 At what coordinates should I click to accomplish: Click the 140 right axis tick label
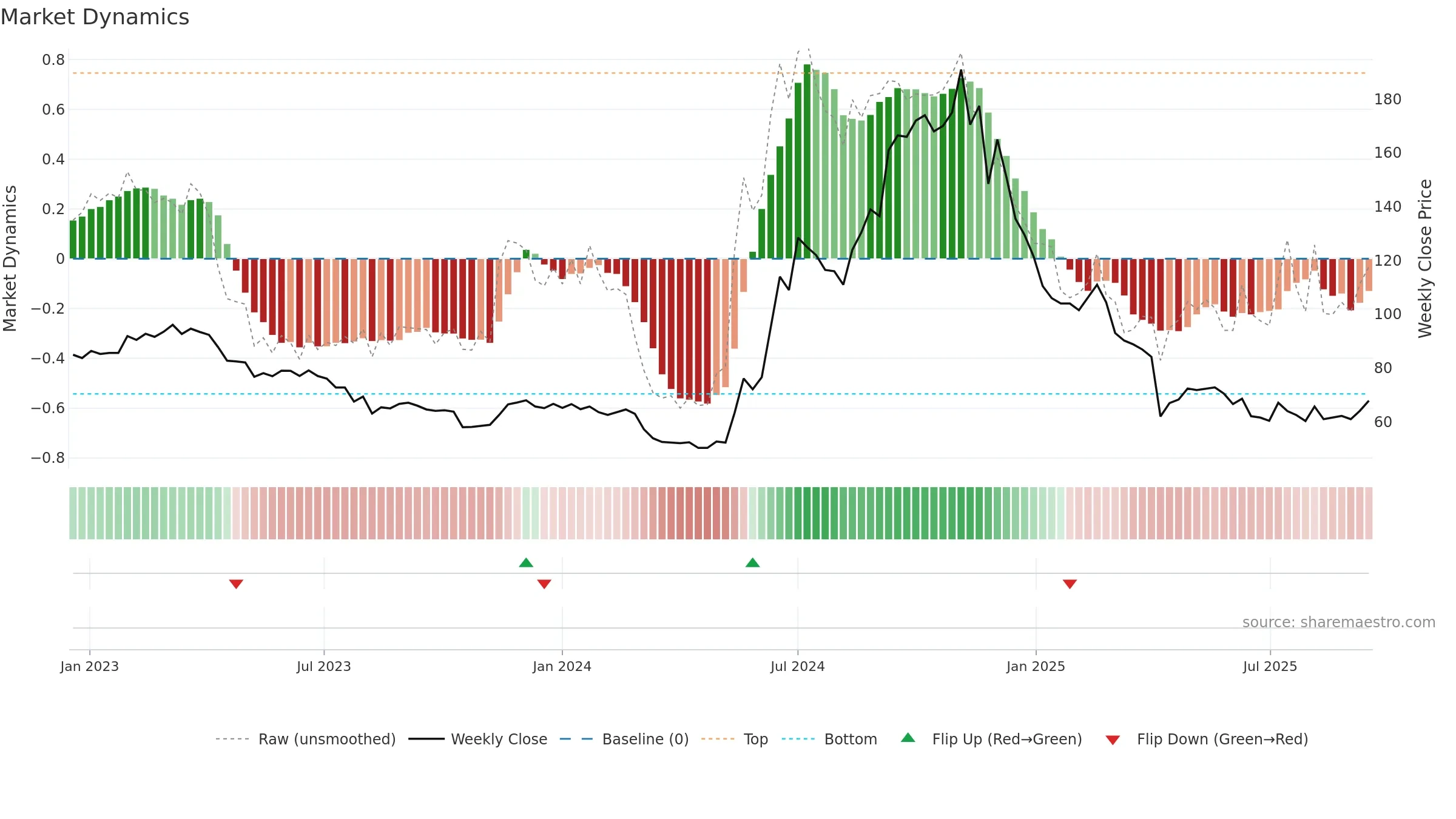(x=1387, y=207)
